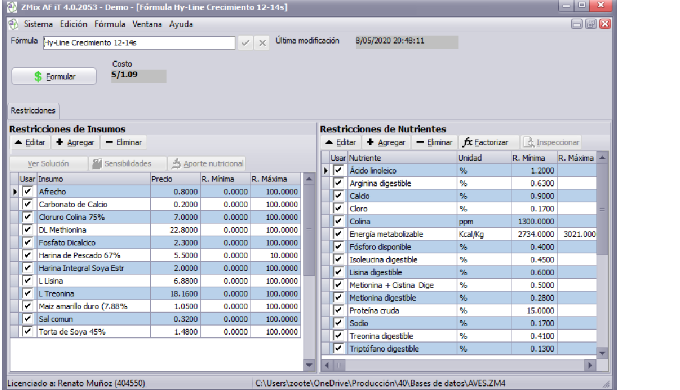This screenshot has width=680, height=390.
Task: Click Nutrientes table scroll down arrow
Action: coord(602,353)
